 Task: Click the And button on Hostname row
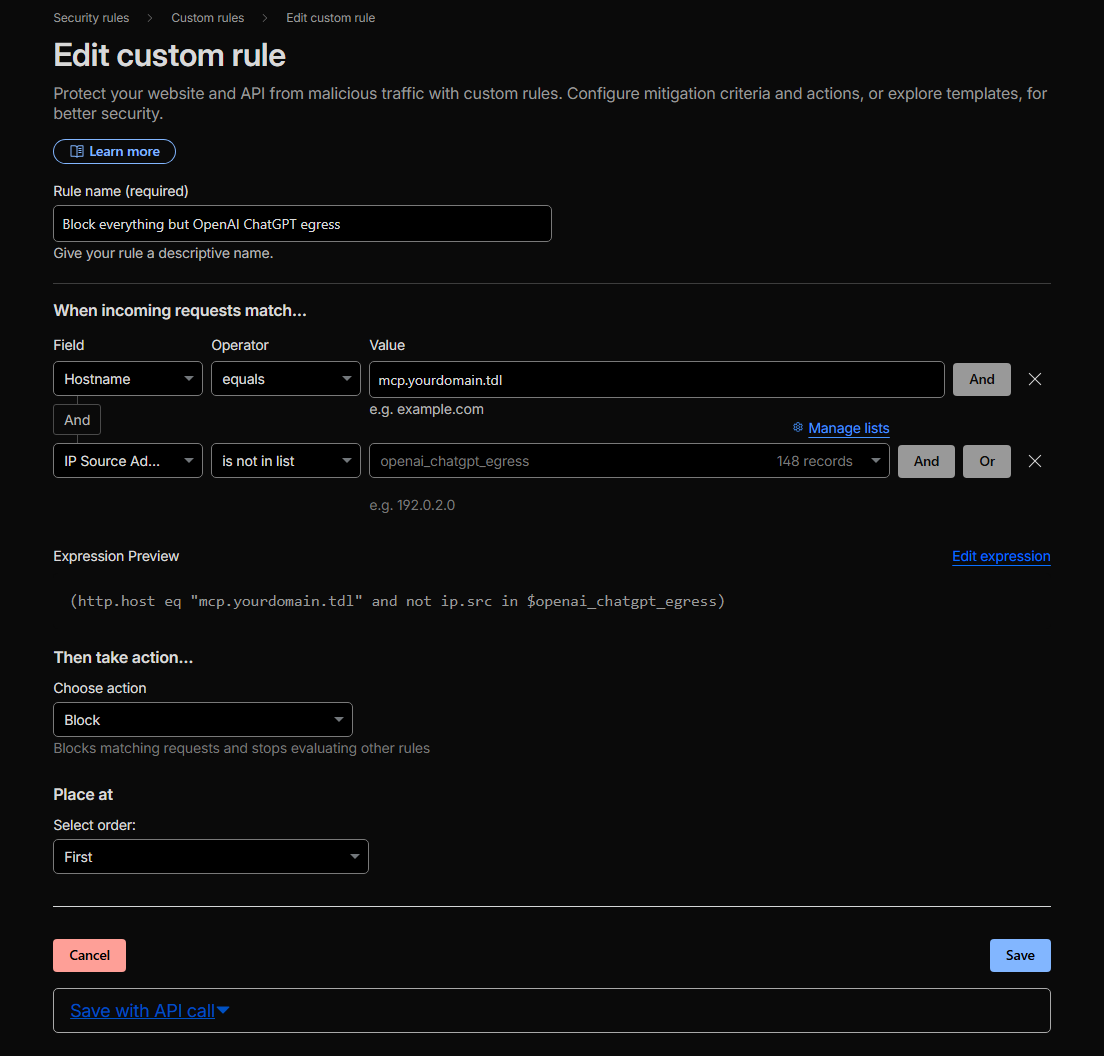click(982, 379)
